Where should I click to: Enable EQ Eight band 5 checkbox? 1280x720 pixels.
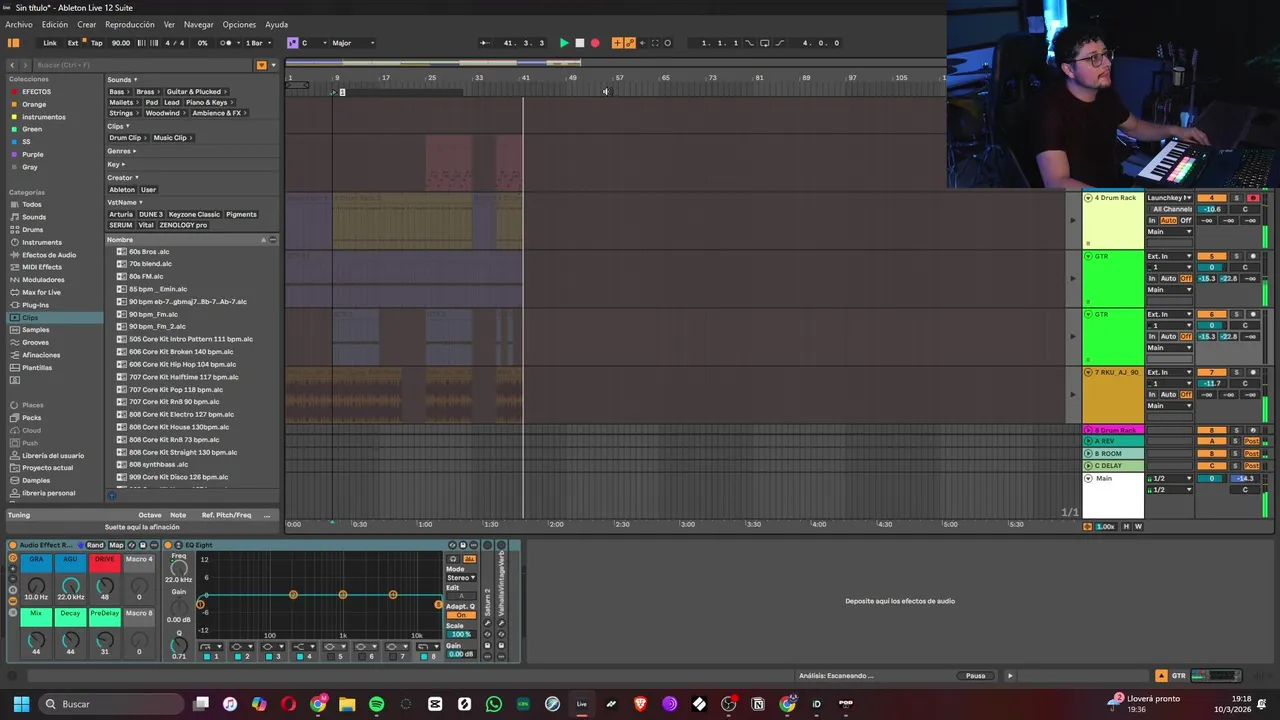tap(331, 657)
